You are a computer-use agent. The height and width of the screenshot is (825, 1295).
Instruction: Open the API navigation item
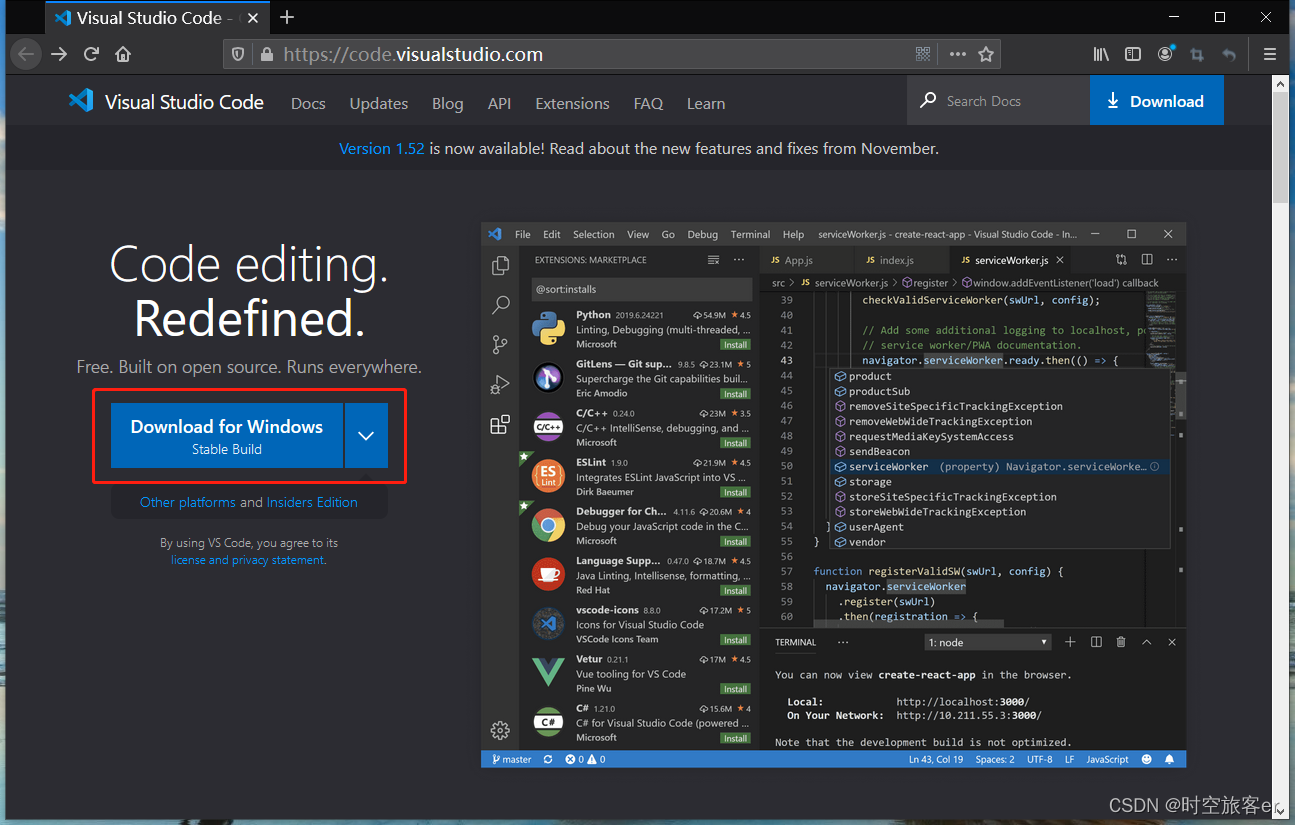coord(499,103)
